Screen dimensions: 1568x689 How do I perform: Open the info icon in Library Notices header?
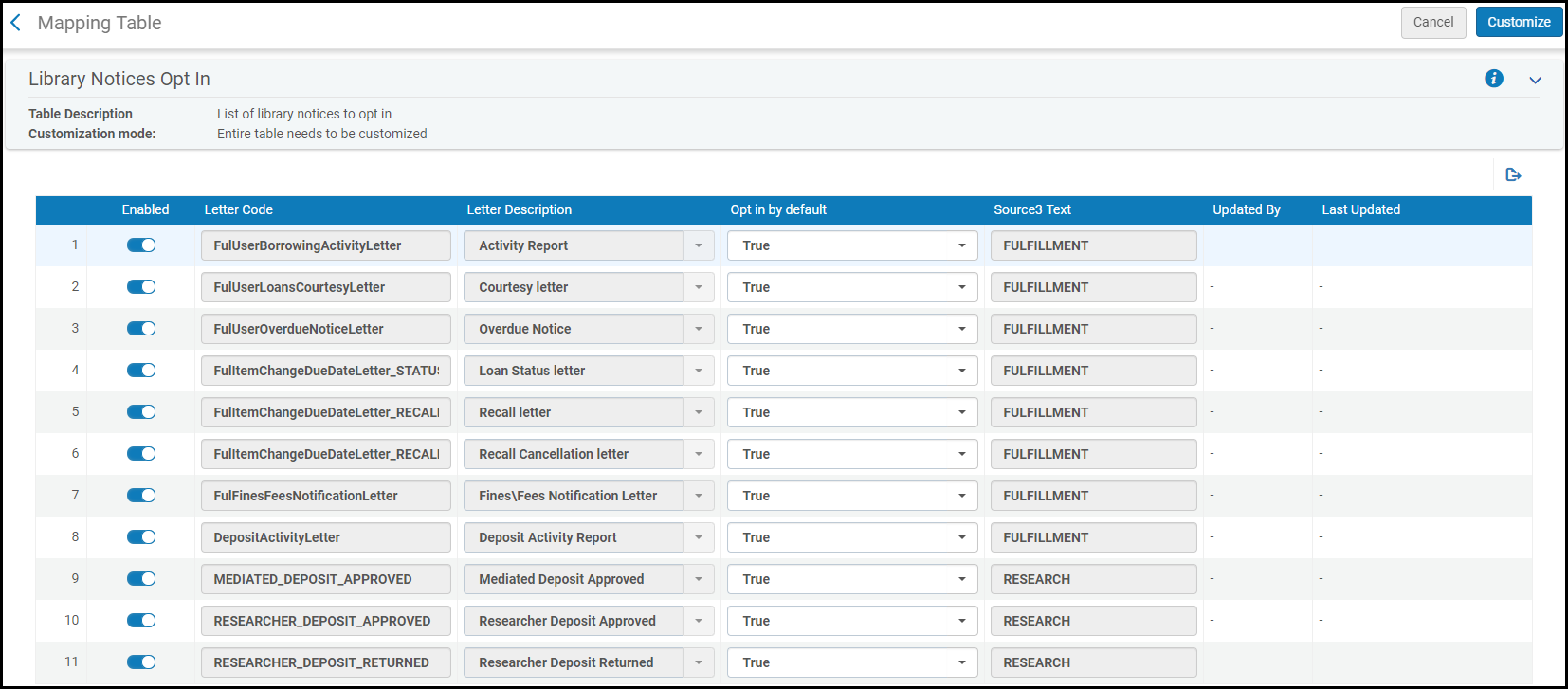(x=1494, y=79)
